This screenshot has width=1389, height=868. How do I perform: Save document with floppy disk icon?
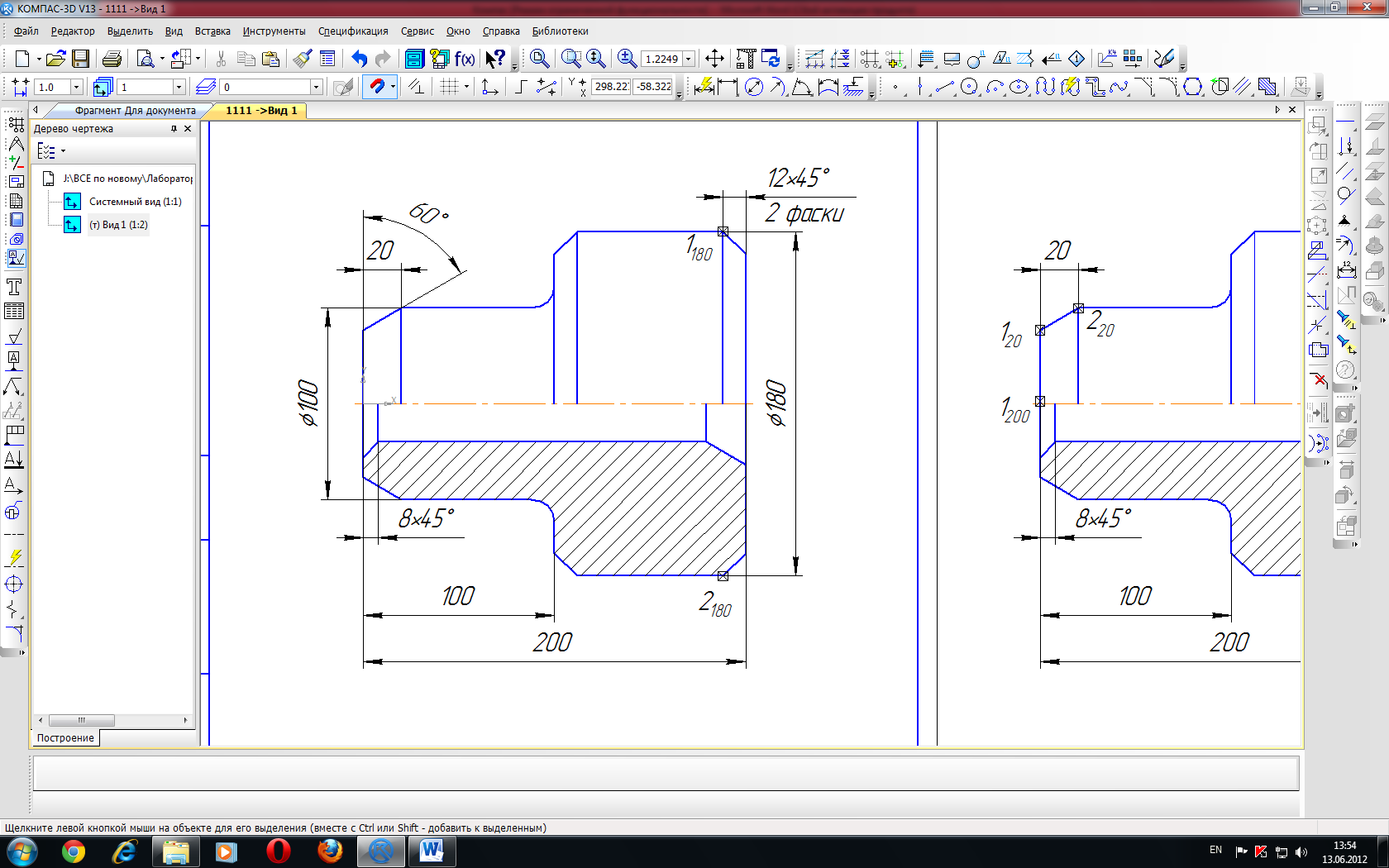tap(80, 59)
